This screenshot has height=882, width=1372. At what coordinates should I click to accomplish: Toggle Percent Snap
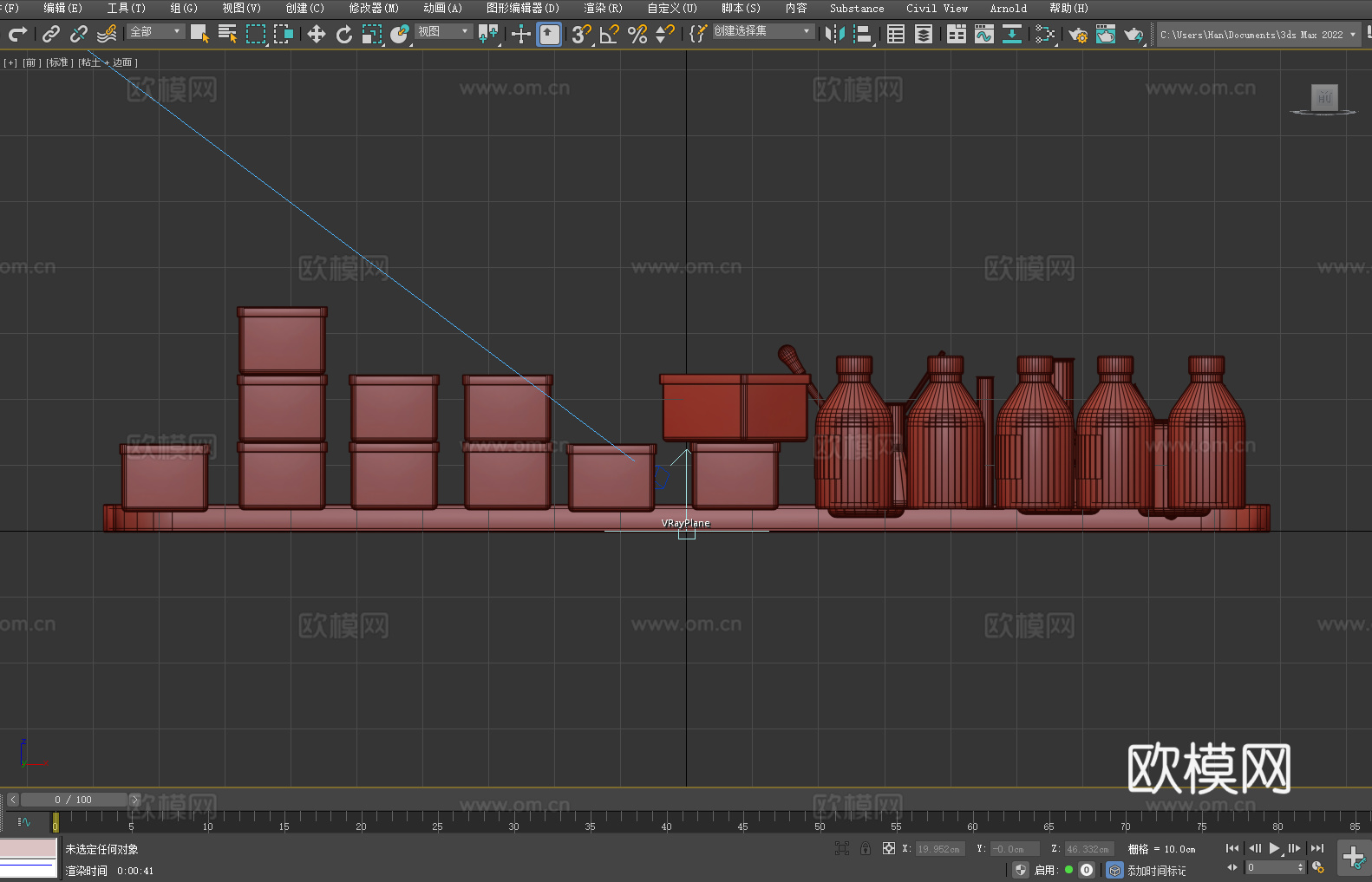(x=637, y=34)
